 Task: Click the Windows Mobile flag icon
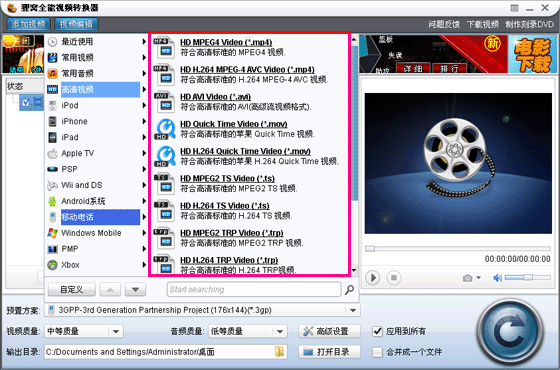point(52,233)
